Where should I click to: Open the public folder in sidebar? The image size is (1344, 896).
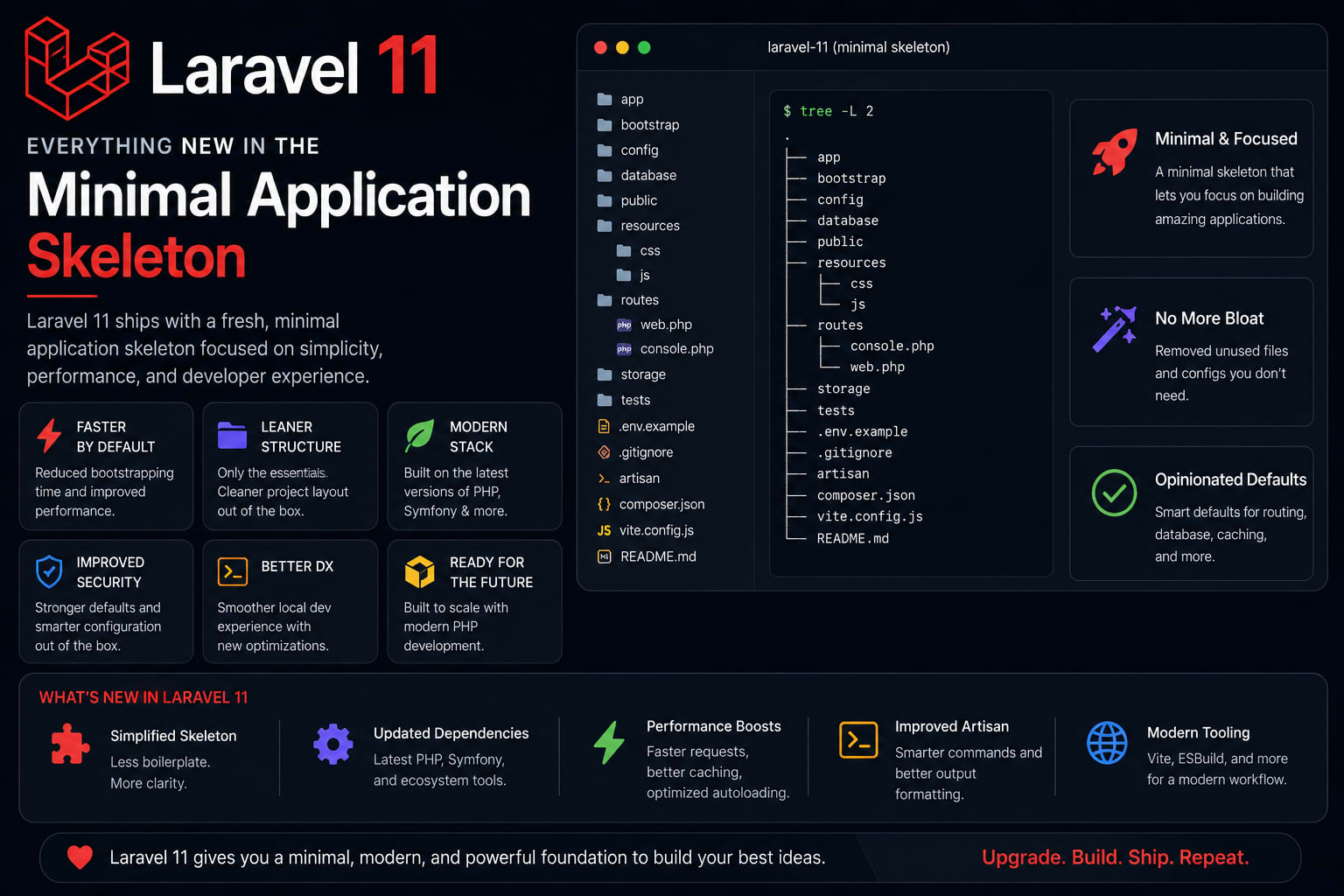pyautogui.click(x=626, y=200)
